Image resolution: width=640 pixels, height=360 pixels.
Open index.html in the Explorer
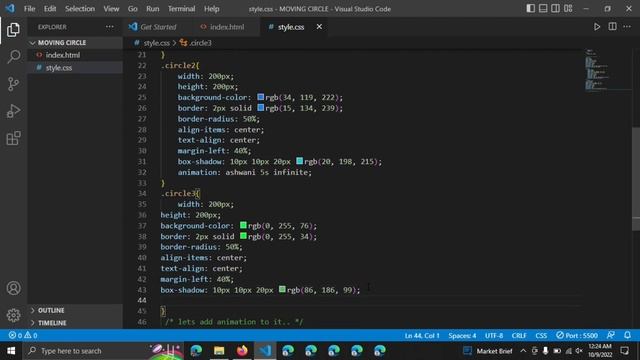pos(75,55)
